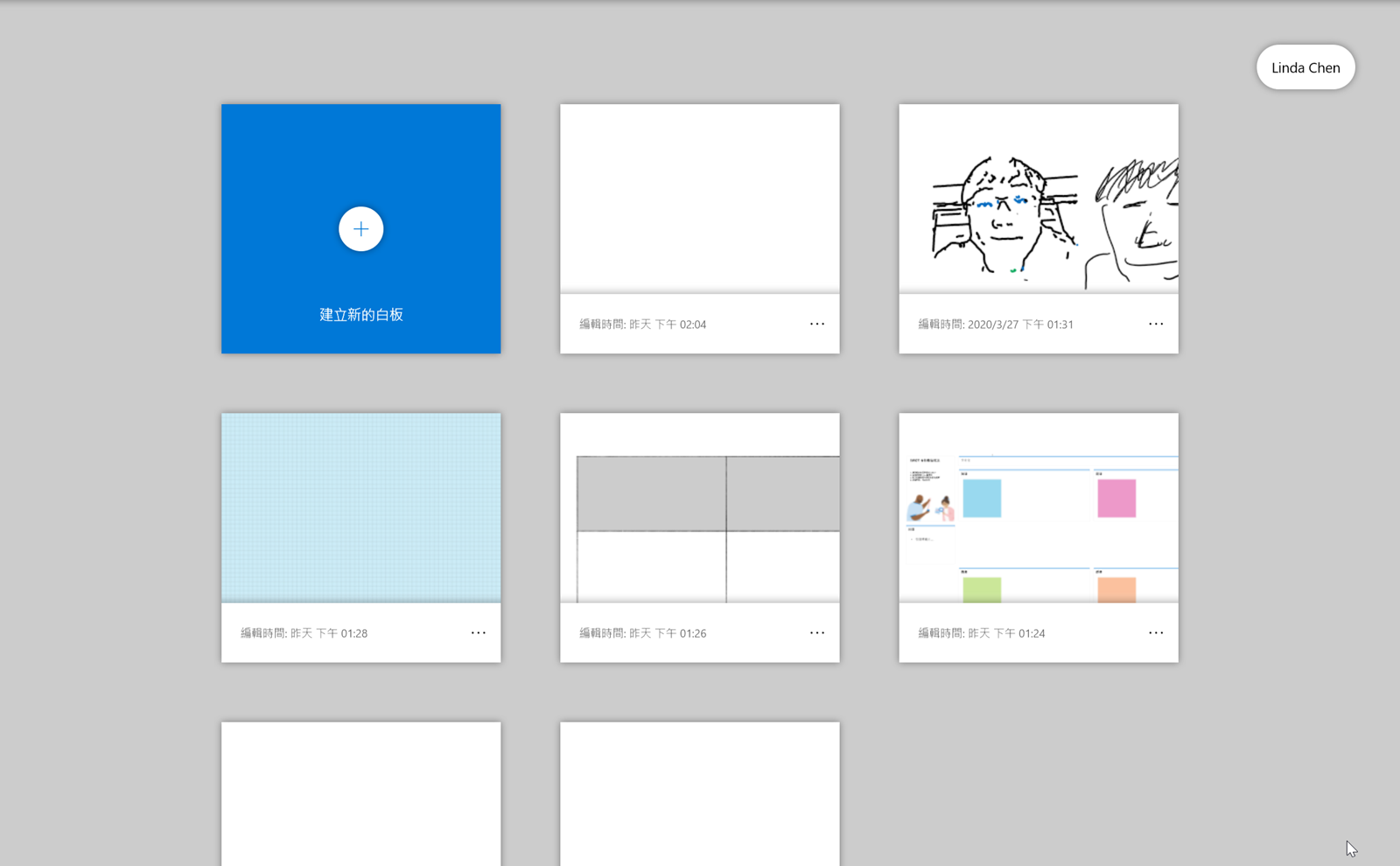Open the whiteboard with the gray table
This screenshot has height=866, width=1400.
[699, 507]
